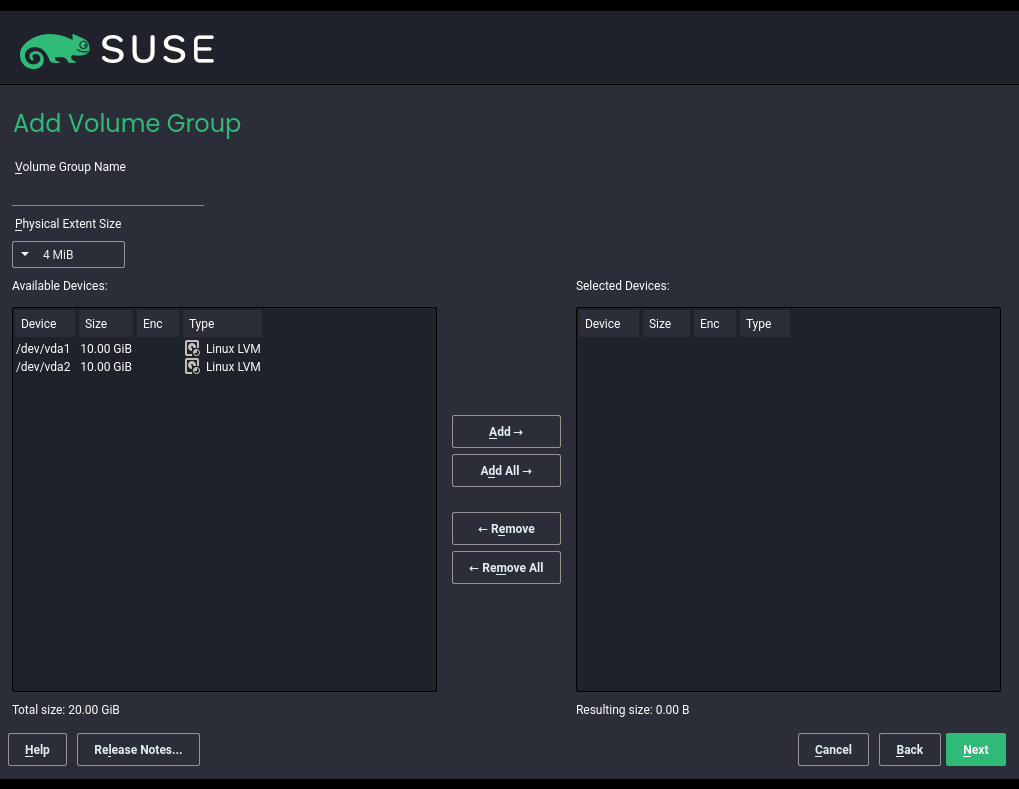Proceed with the green Next button
The width and height of the screenshot is (1019, 789).
[975, 750]
